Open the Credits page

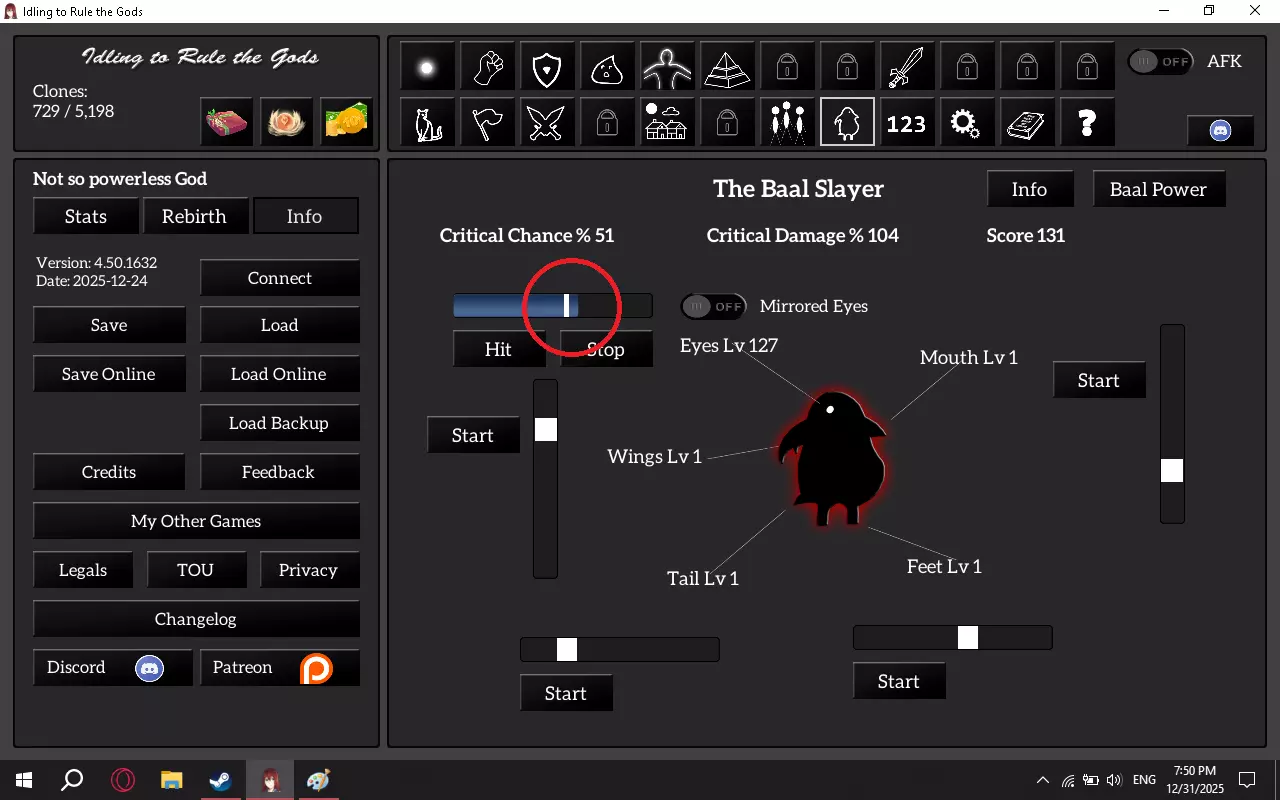click(109, 472)
